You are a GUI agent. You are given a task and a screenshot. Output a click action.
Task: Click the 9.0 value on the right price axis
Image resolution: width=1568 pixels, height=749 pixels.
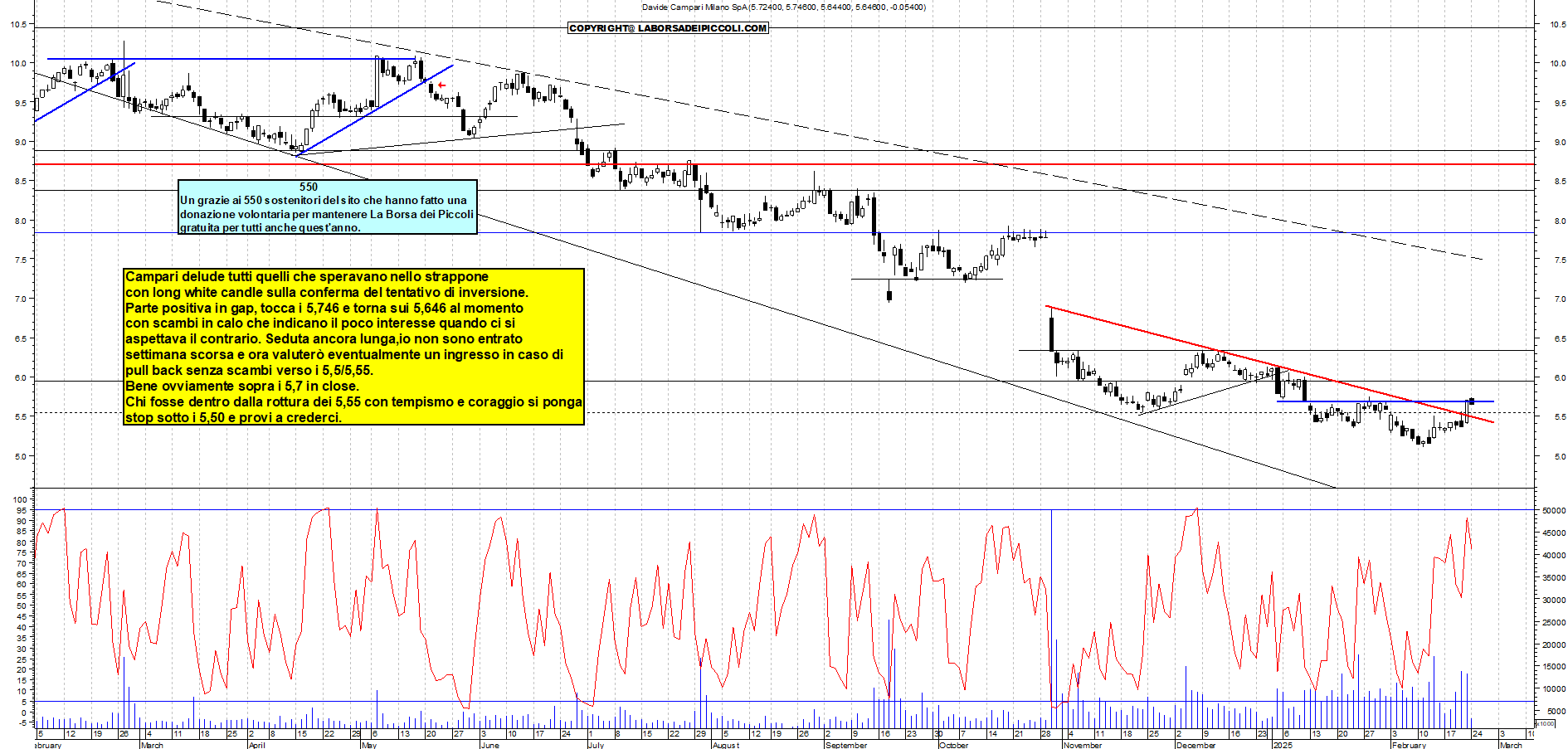coord(1560,142)
